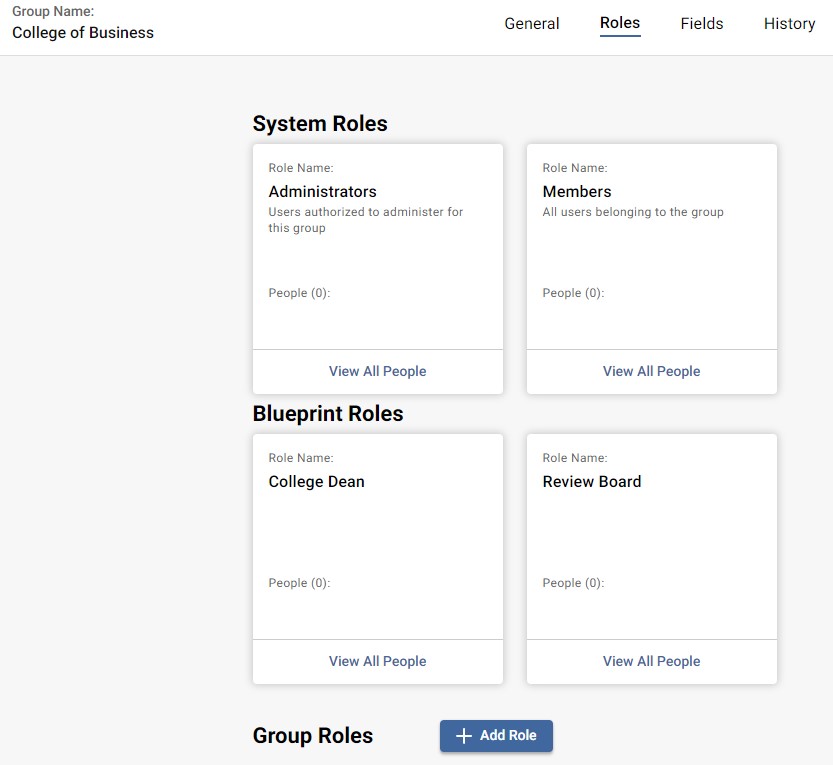The width and height of the screenshot is (833, 765).
Task: Switch to the General tab
Action: (x=532, y=23)
